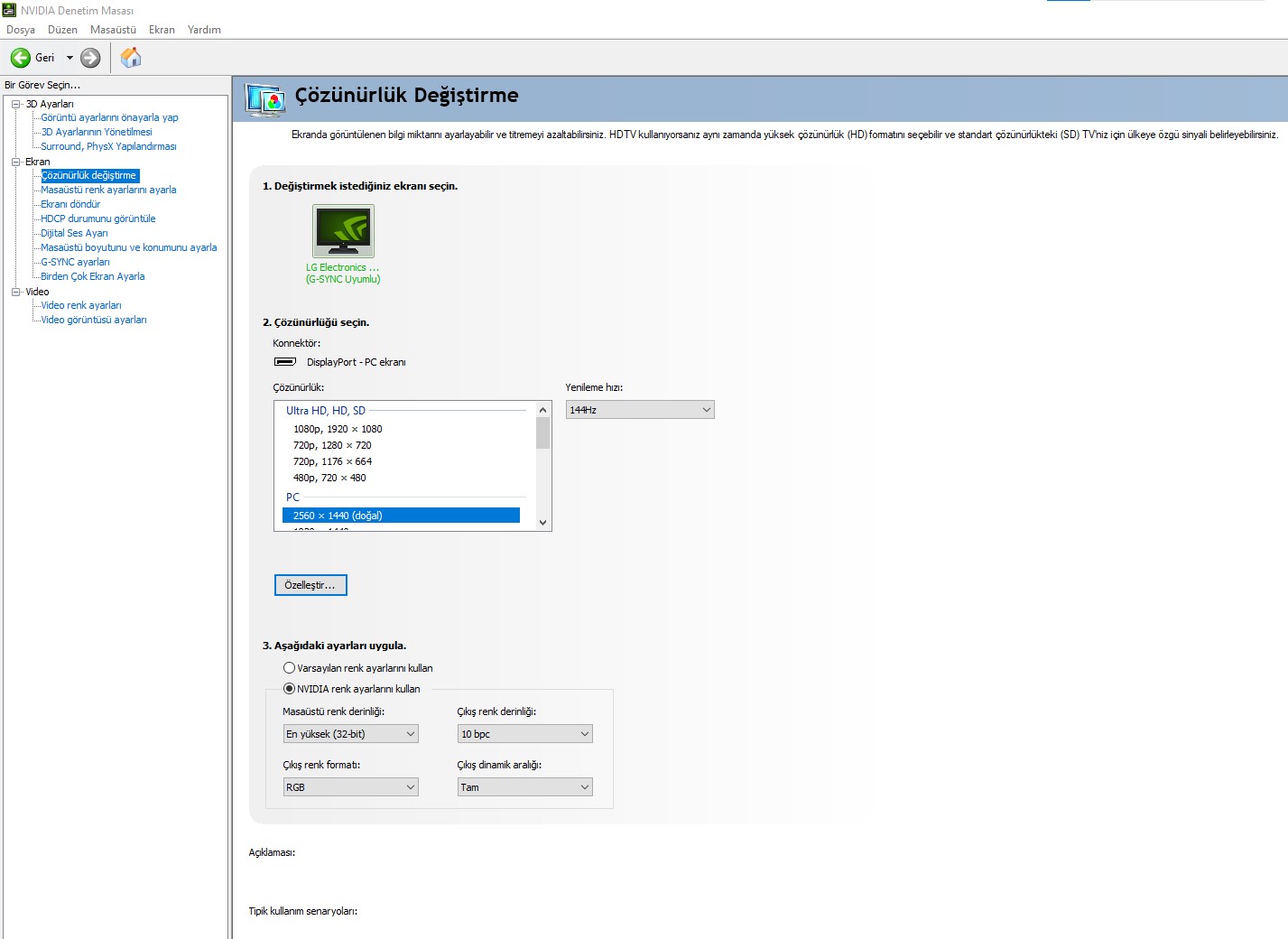
Task: Open 'Dijital Ses Ayarı' page
Action: [74, 233]
